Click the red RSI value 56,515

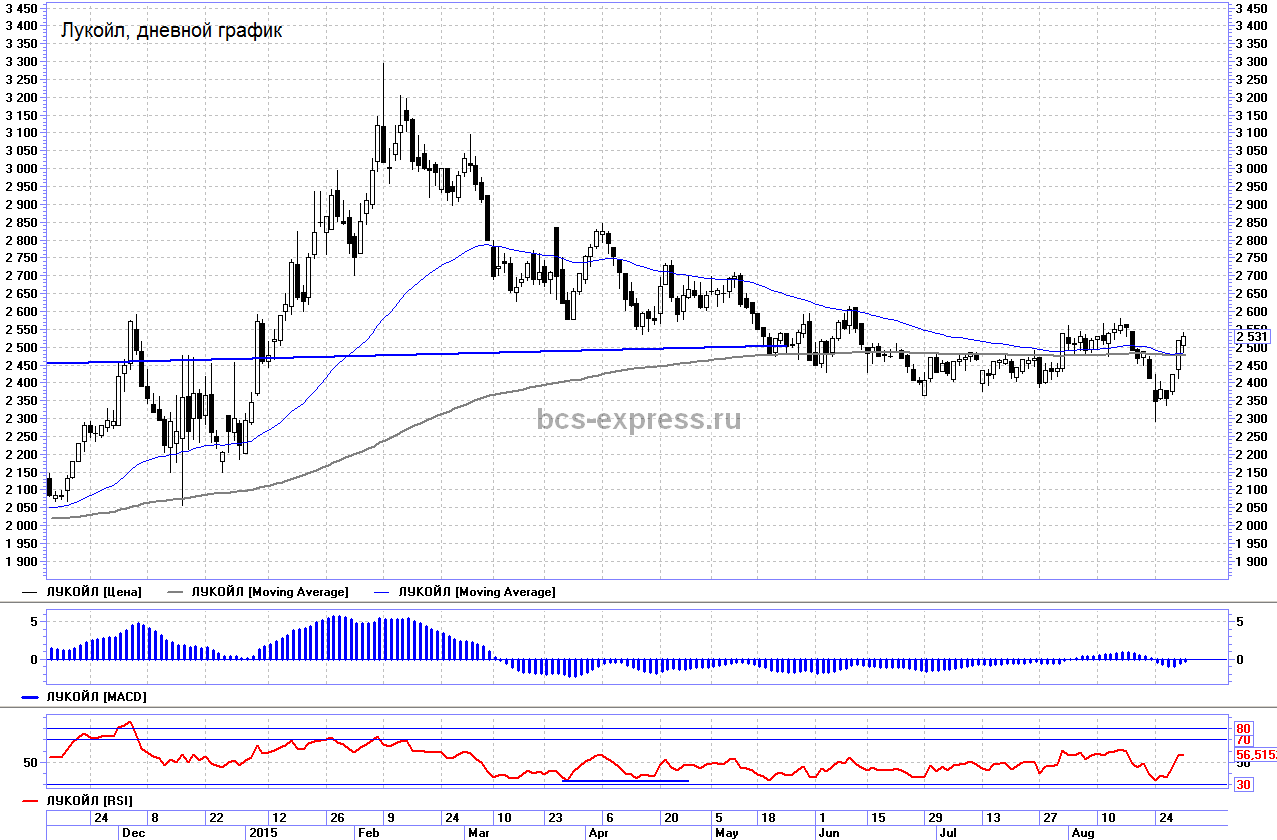pos(1255,755)
